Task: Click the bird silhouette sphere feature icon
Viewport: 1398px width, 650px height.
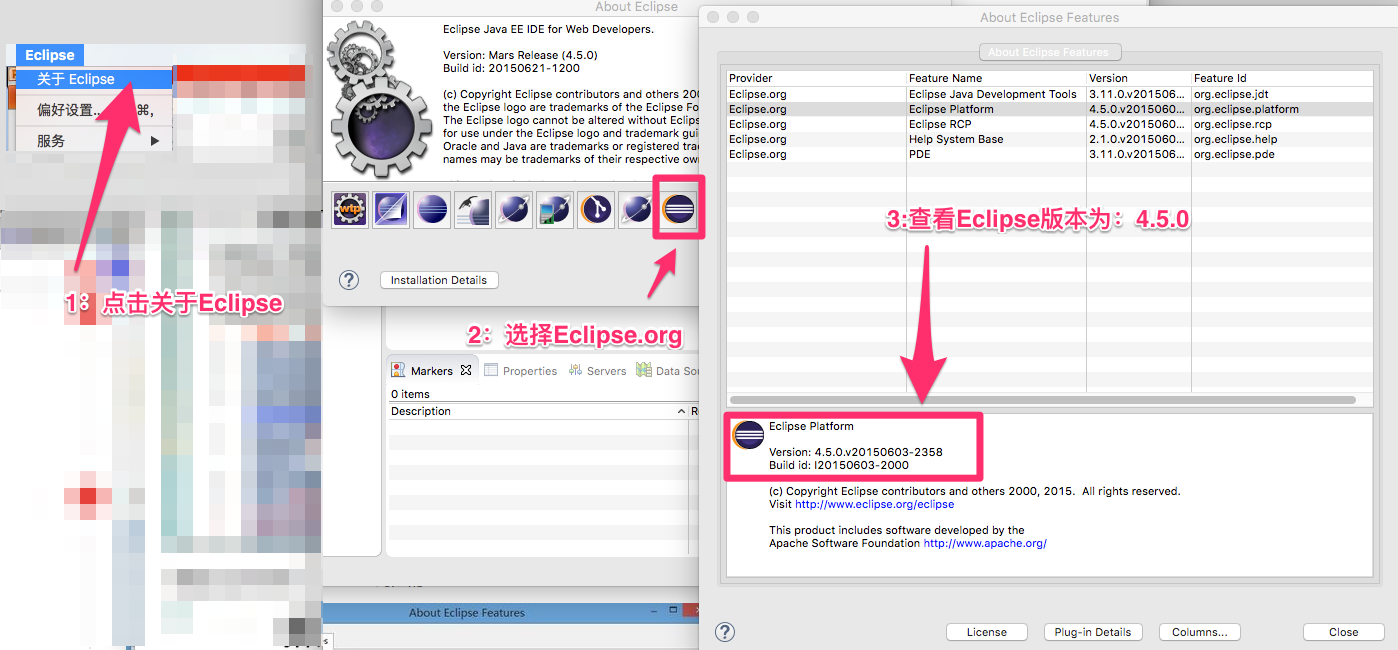Action: click(x=473, y=209)
